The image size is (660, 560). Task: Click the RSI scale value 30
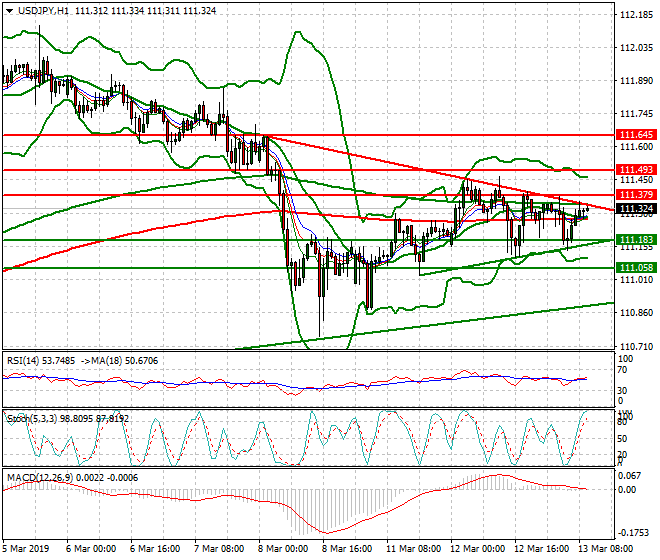click(622, 391)
